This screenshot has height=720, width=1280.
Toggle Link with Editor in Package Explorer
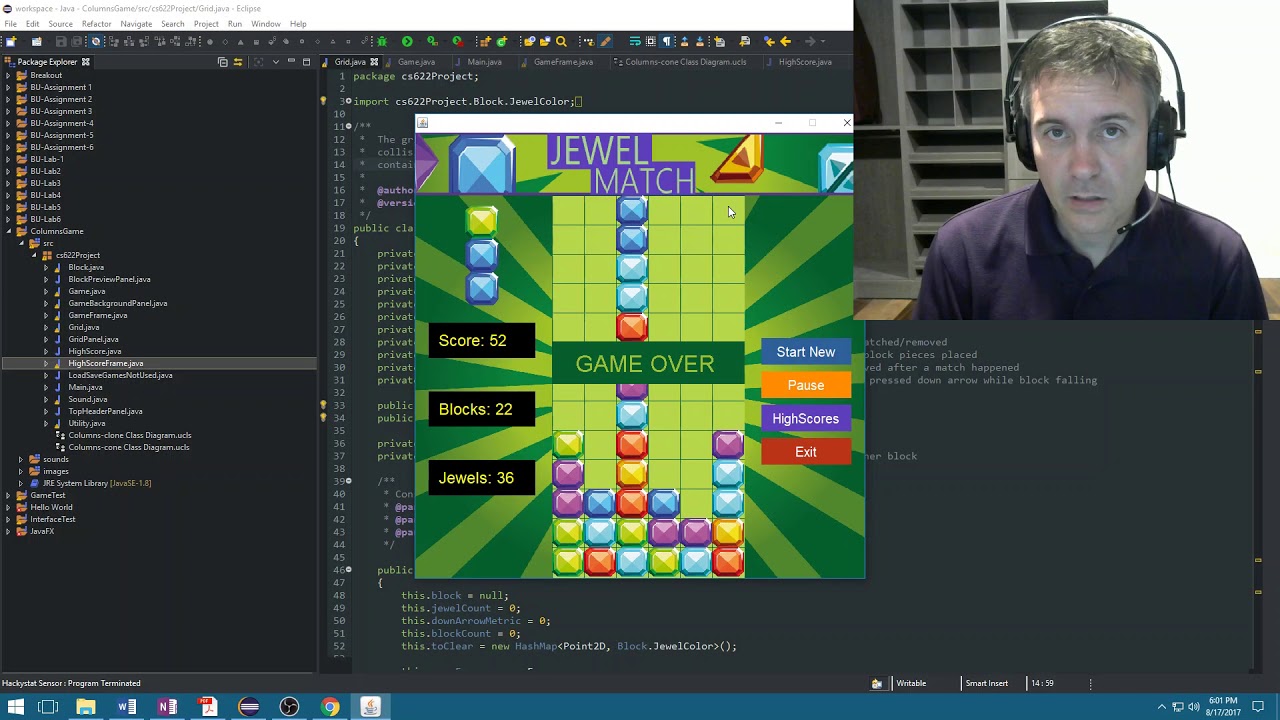(x=237, y=62)
